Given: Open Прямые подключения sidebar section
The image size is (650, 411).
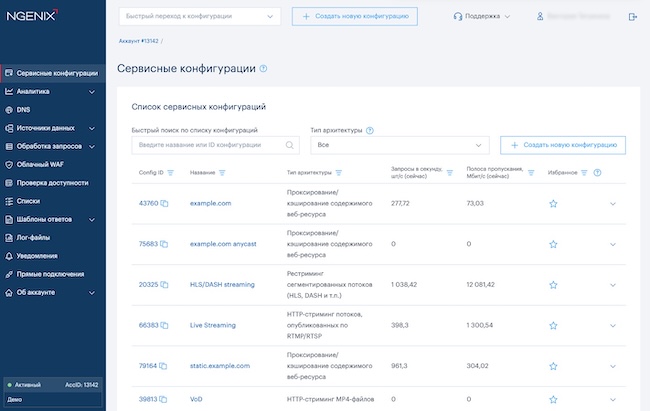Looking at the screenshot, I should point(53,274).
